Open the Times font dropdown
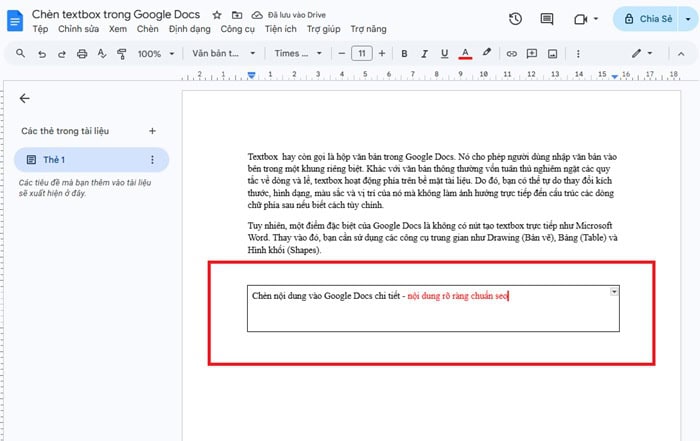The image size is (700, 441). tap(298, 54)
